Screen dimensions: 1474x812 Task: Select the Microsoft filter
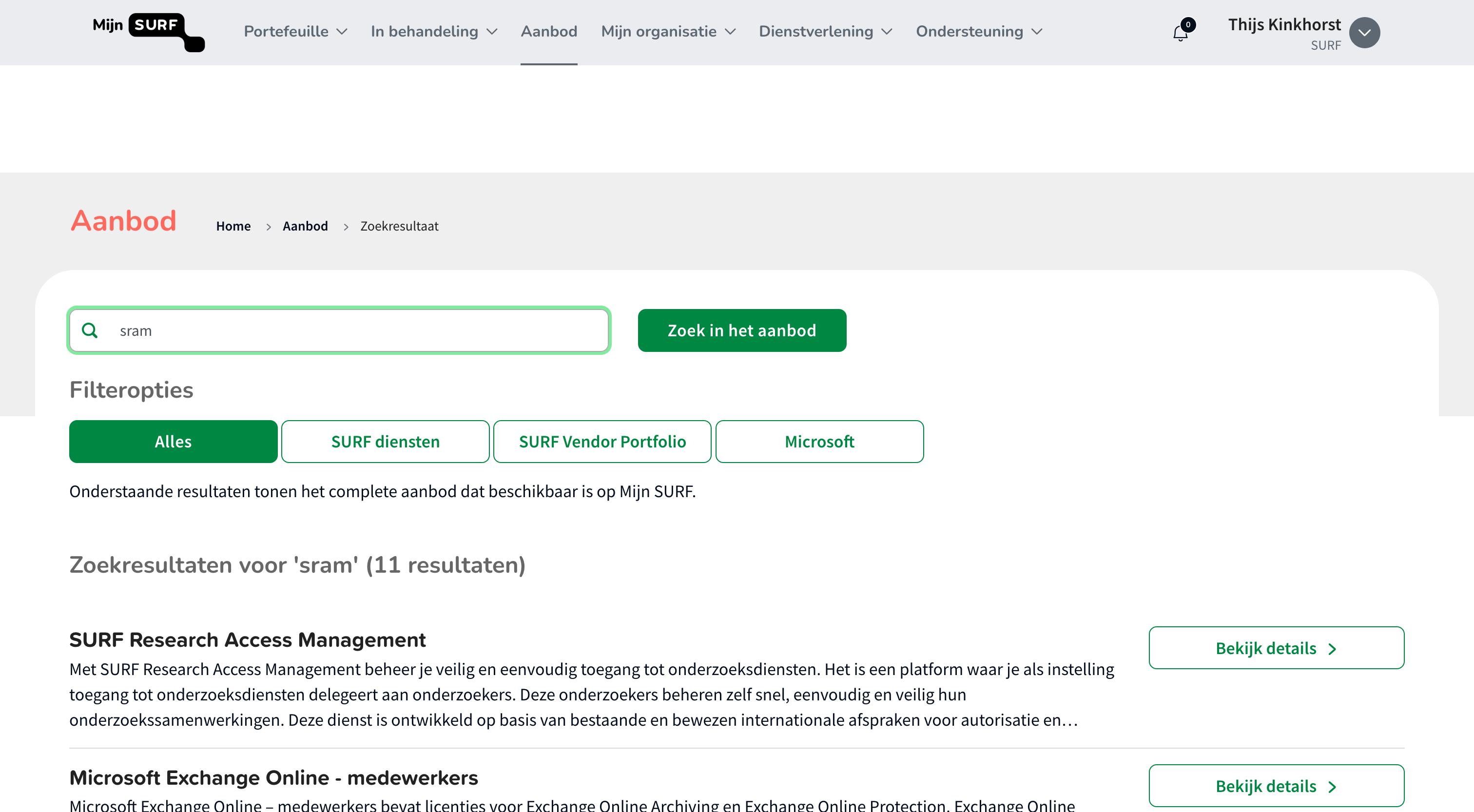[819, 441]
